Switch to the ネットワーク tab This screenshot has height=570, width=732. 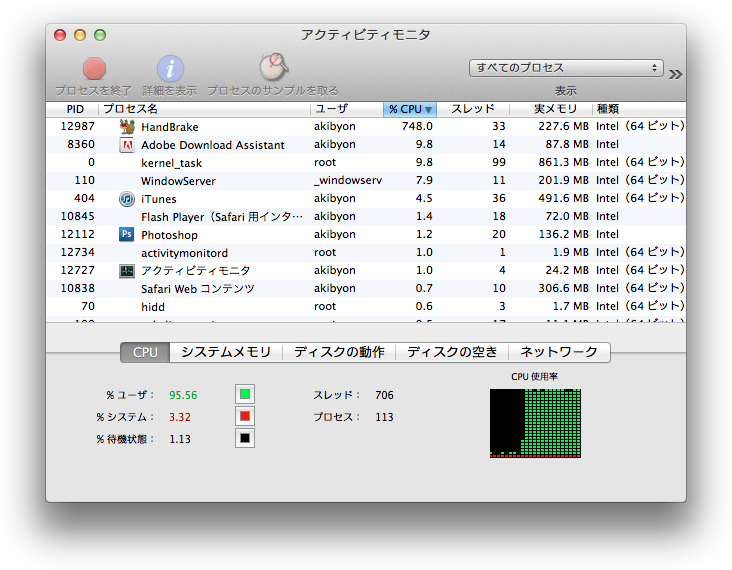559,352
